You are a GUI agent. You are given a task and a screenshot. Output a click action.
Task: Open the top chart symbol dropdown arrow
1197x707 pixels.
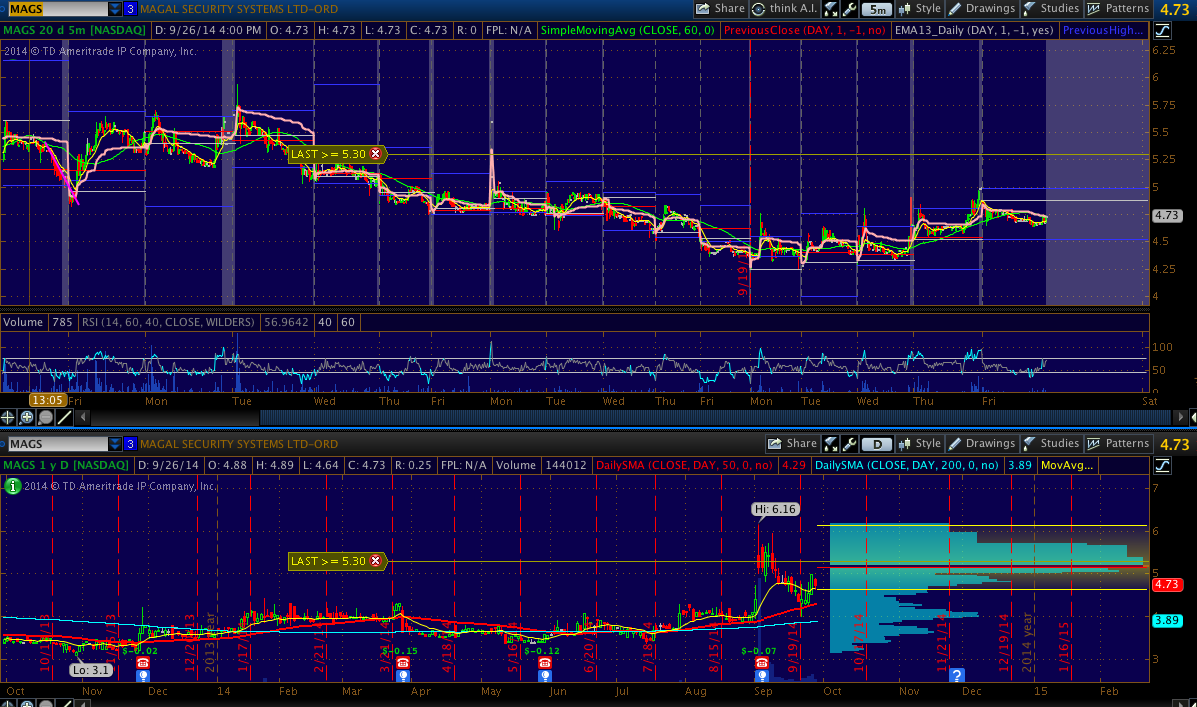tap(115, 9)
